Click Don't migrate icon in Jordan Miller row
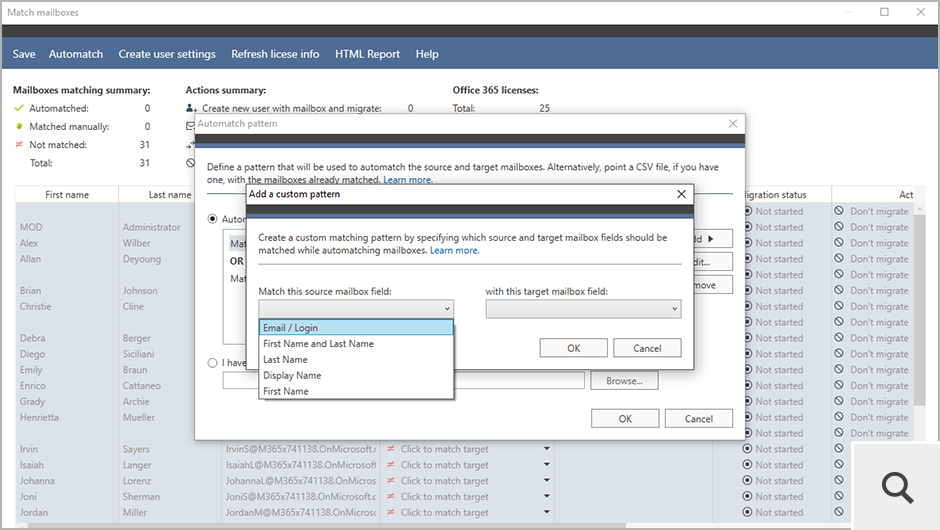The height and width of the screenshot is (530, 940). [839, 512]
